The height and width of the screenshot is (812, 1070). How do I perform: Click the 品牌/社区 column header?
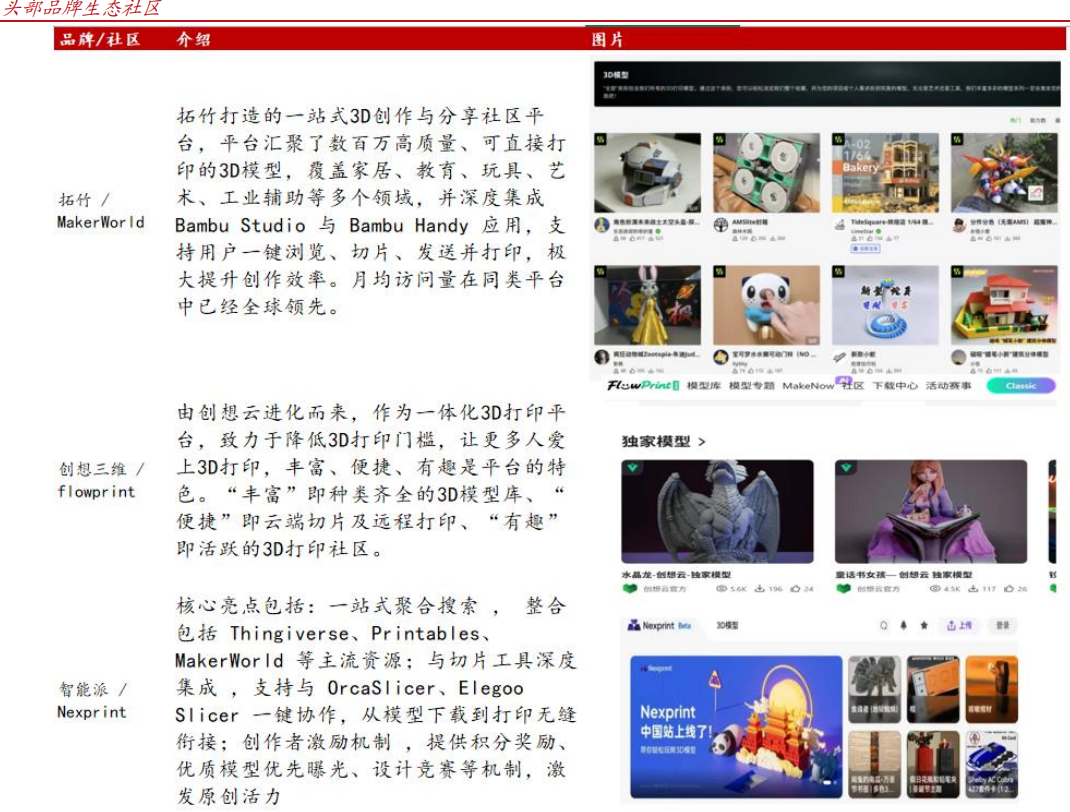coord(100,39)
